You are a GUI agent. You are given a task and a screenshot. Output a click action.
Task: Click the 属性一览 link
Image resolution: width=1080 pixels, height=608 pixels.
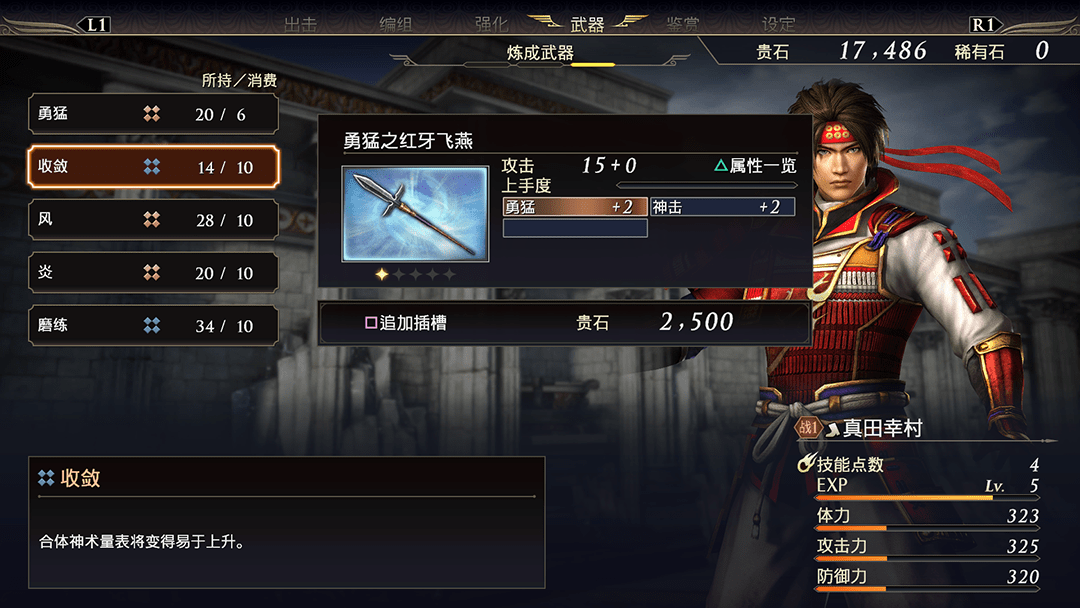click(x=762, y=165)
